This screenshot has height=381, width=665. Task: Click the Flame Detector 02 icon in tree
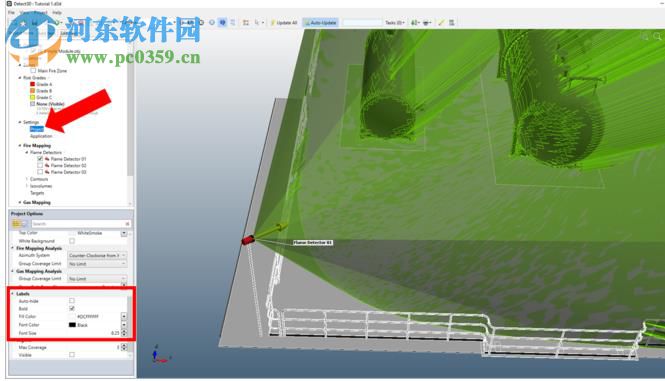pyautogui.click(x=47, y=165)
